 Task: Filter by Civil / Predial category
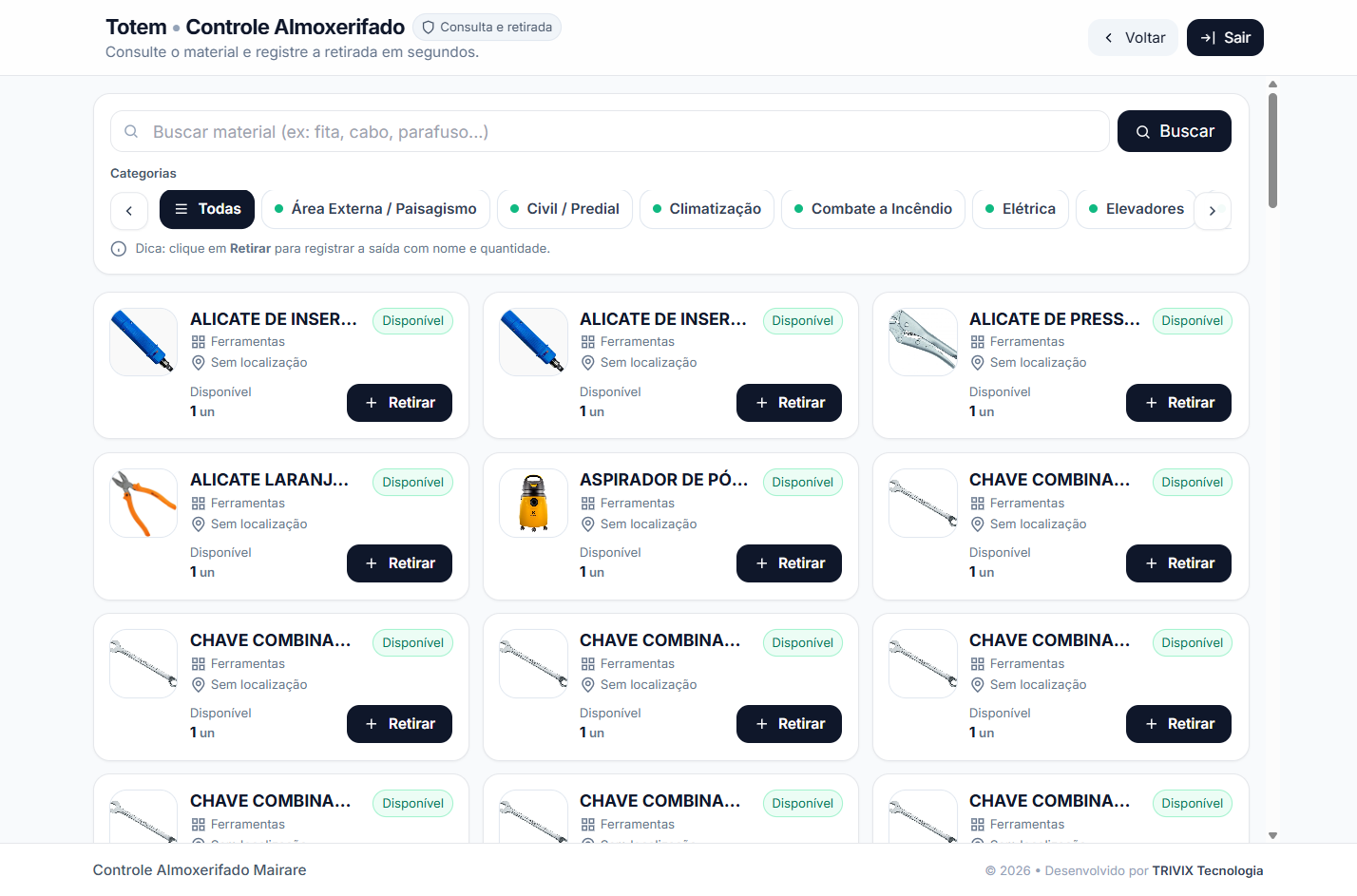point(564,209)
